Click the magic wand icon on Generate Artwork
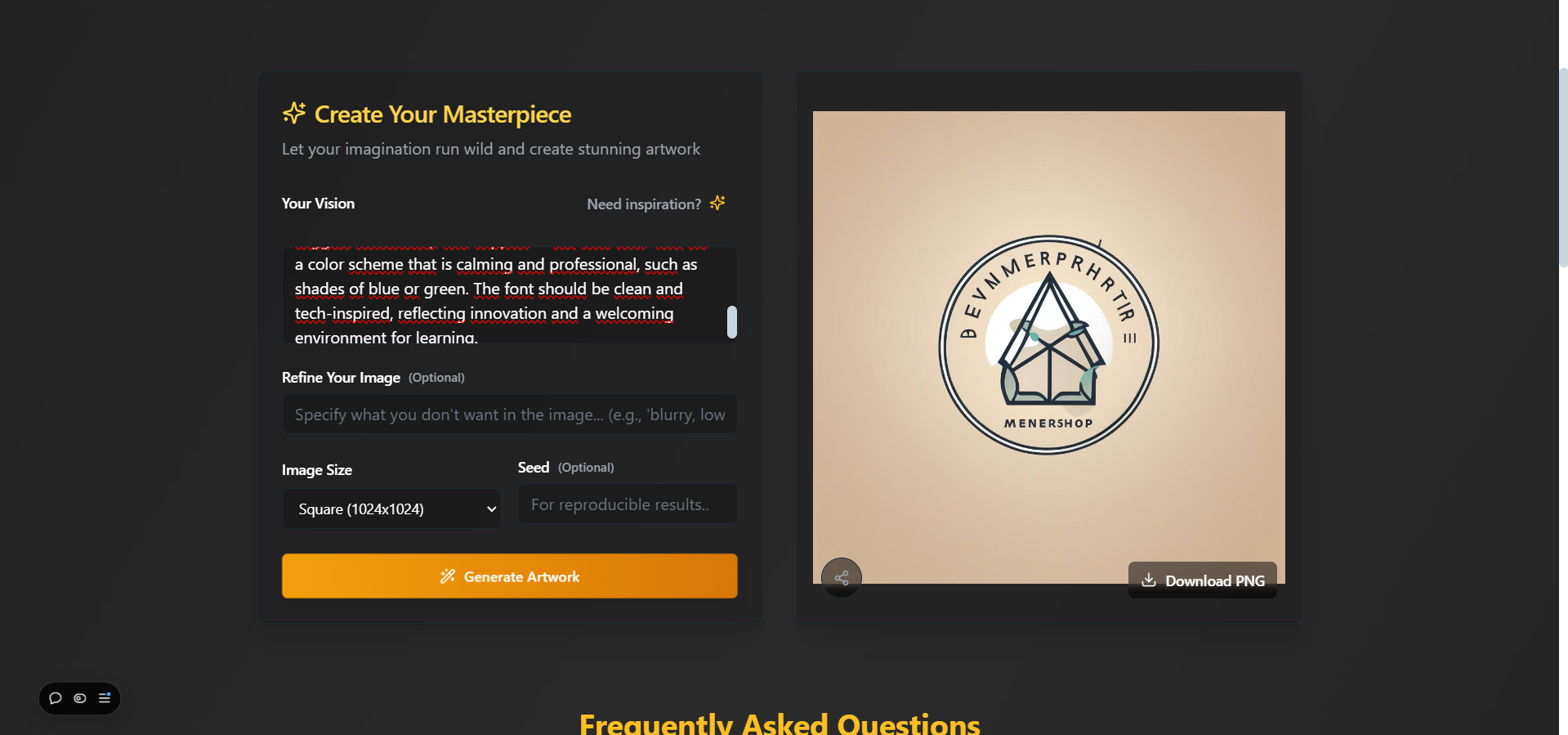The height and width of the screenshot is (735, 1568). (x=447, y=576)
